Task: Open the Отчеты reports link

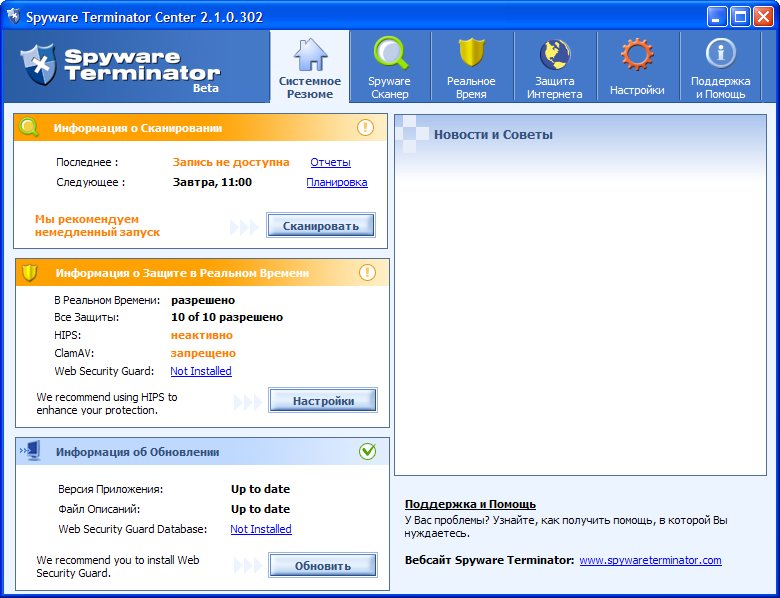Action: [x=330, y=162]
